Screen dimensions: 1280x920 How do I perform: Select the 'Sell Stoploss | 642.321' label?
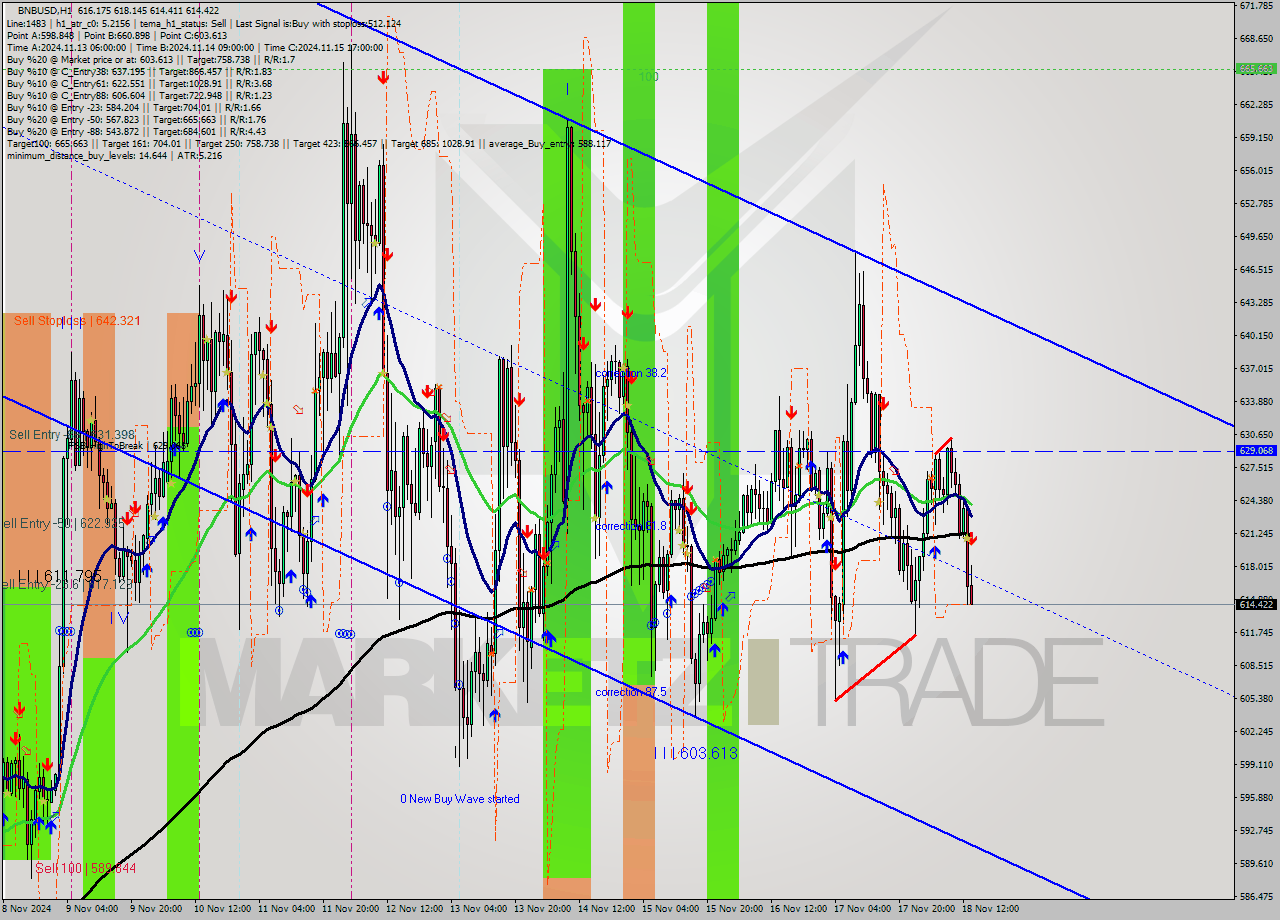[77, 321]
